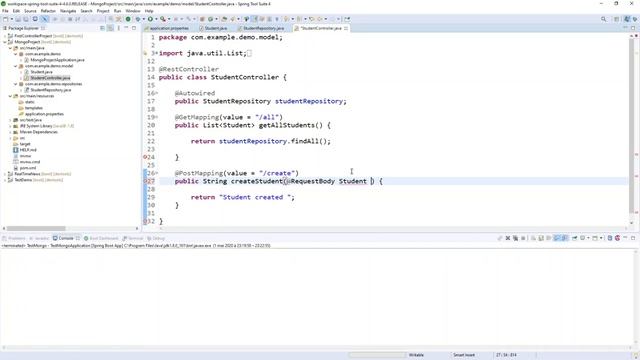640x360 pixels.
Task: Minimize the Package Explorer panel
Action: 126,28
